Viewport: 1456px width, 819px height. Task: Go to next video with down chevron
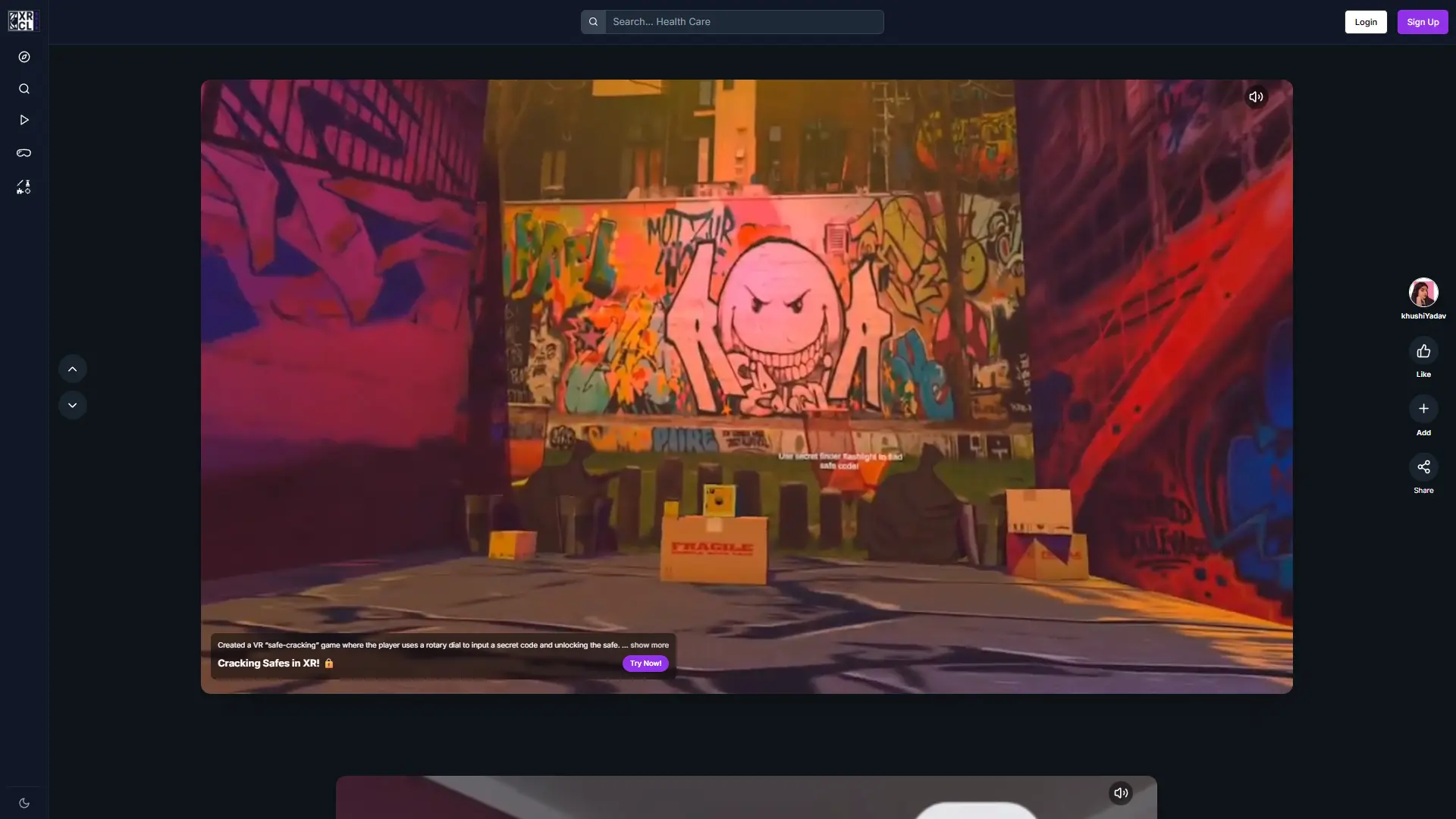(x=73, y=406)
